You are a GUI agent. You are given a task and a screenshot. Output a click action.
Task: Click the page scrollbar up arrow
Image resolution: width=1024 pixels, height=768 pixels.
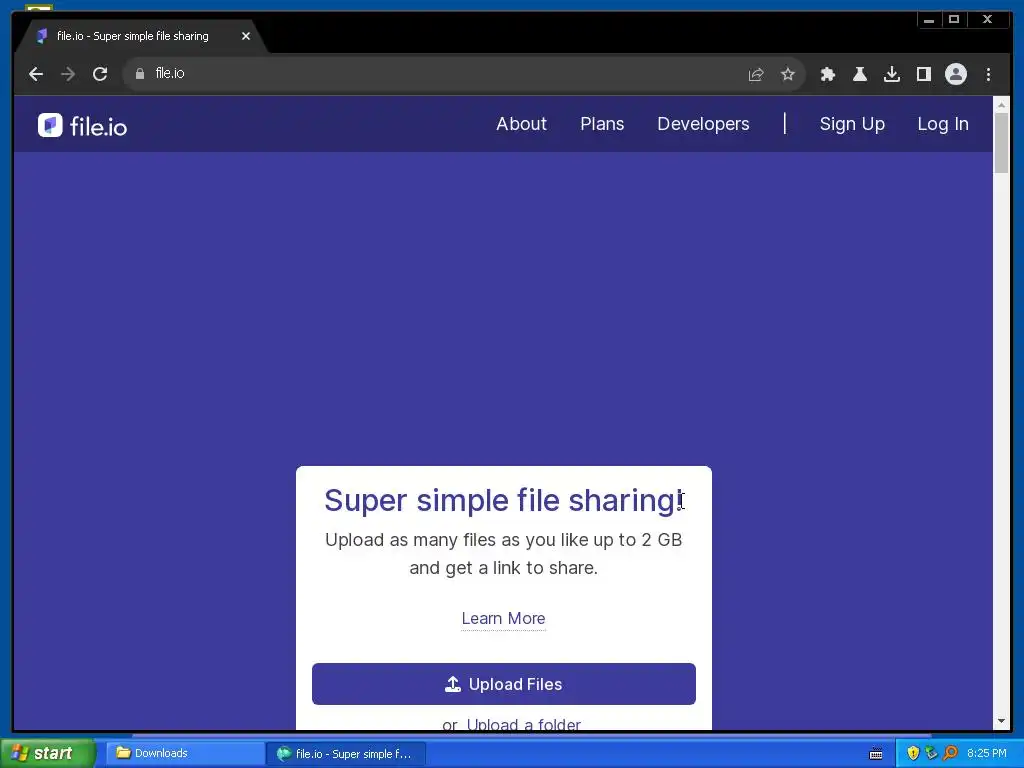click(x=1001, y=104)
